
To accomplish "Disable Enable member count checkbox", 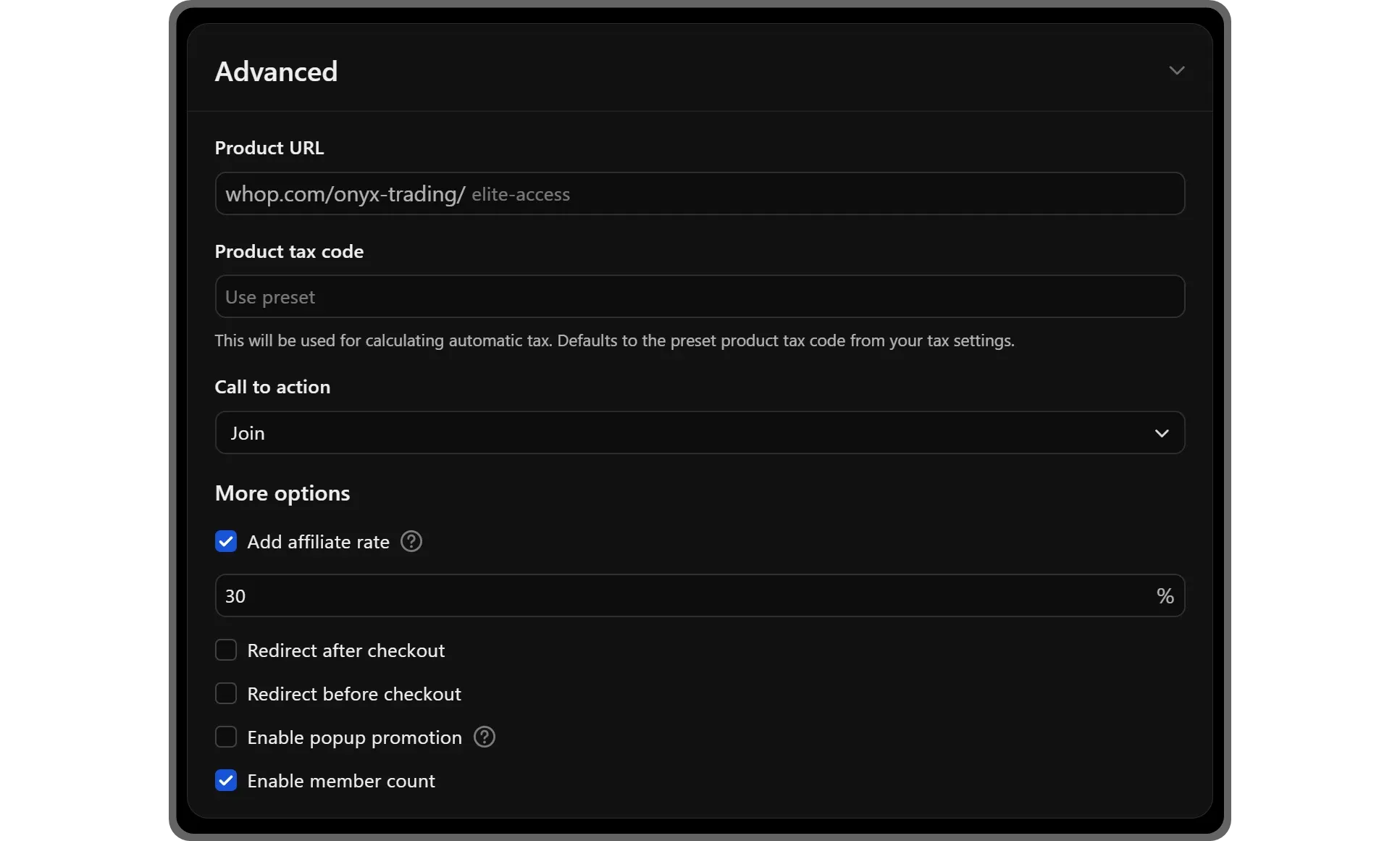I will tap(226, 780).
